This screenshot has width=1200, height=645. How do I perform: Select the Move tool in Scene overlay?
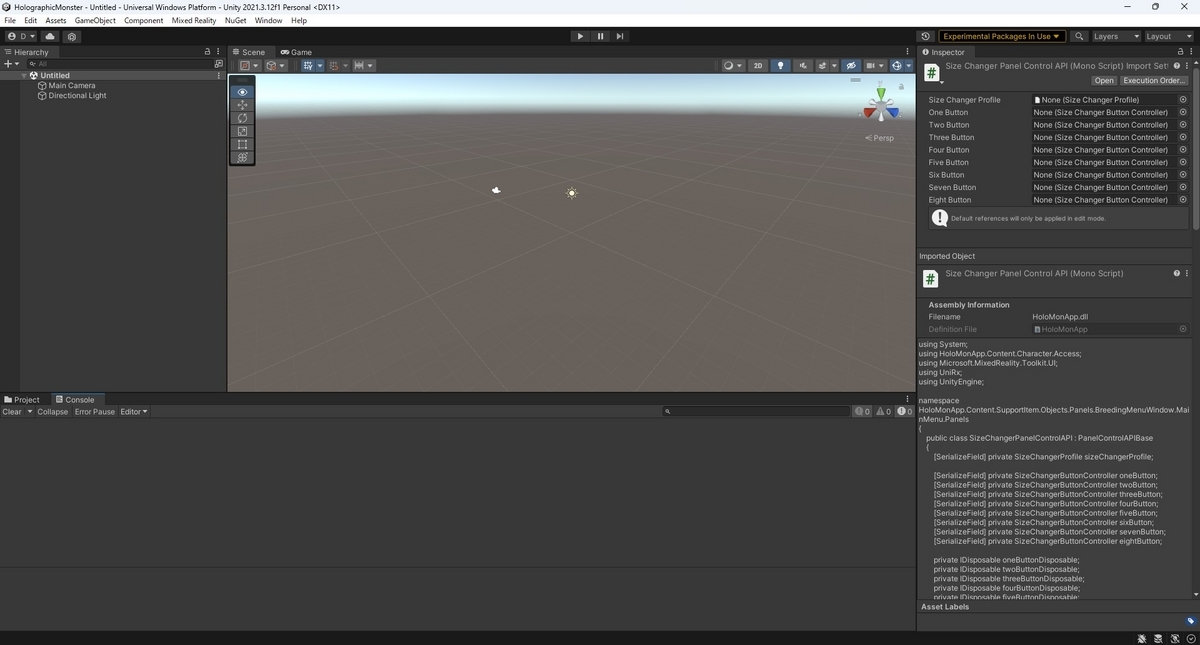pyautogui.click(x=242, y=105)
